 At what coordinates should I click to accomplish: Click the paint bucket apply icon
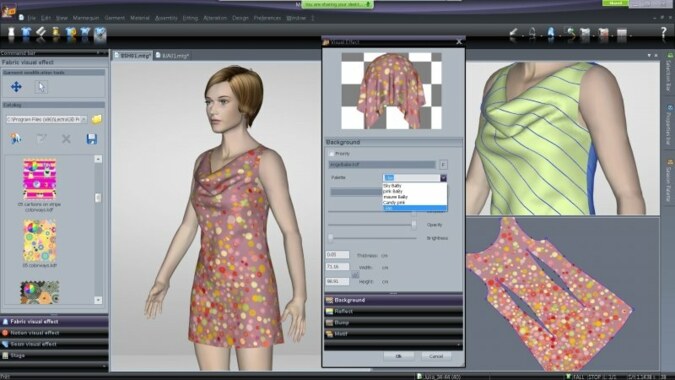click(16, 139)
